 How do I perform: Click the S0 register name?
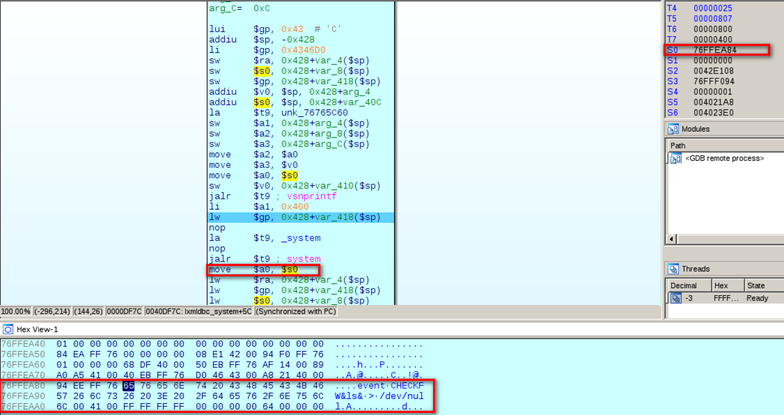pyautogui.click(x=672, y=50)
